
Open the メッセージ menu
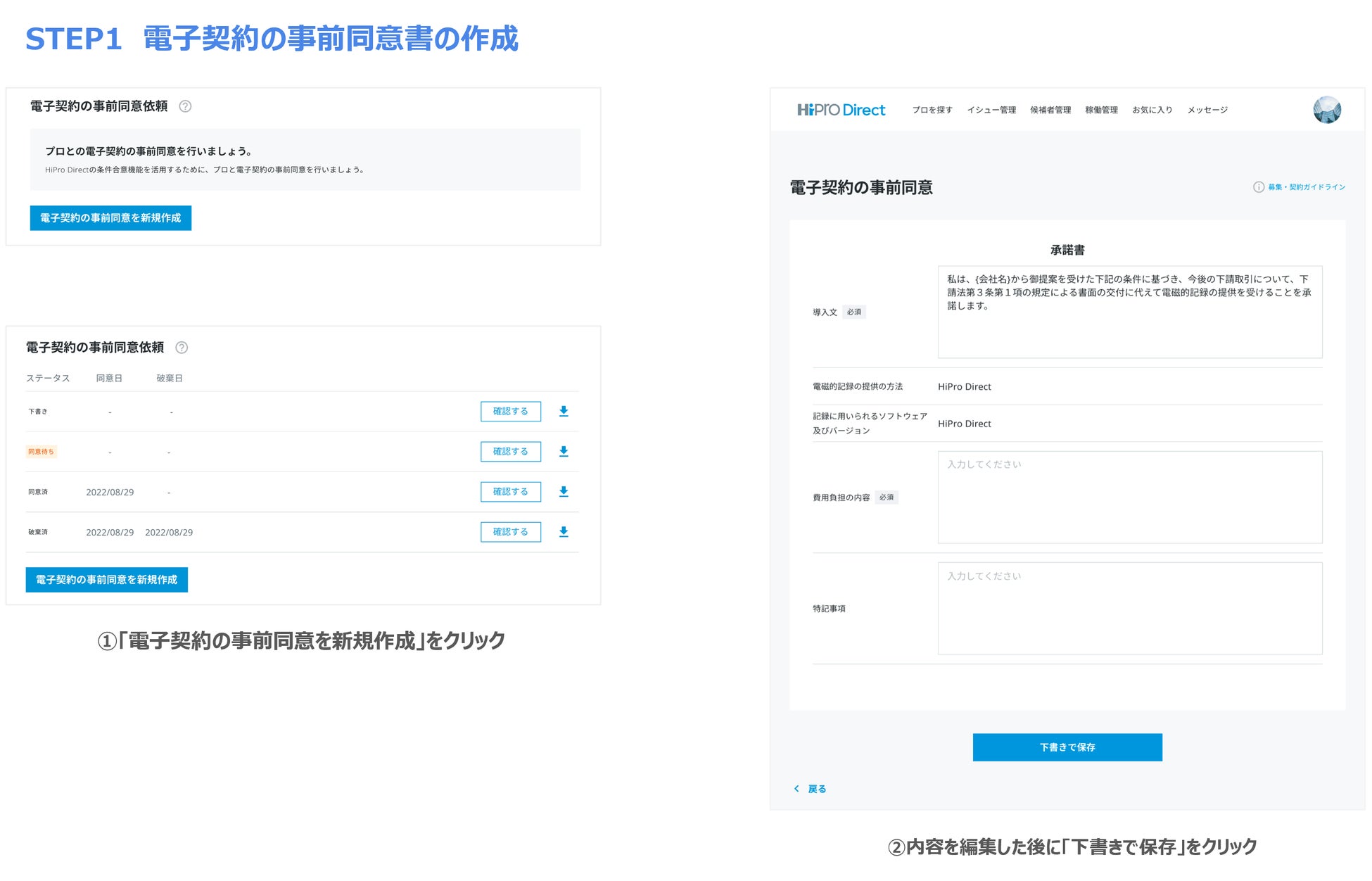(1207, 110)
